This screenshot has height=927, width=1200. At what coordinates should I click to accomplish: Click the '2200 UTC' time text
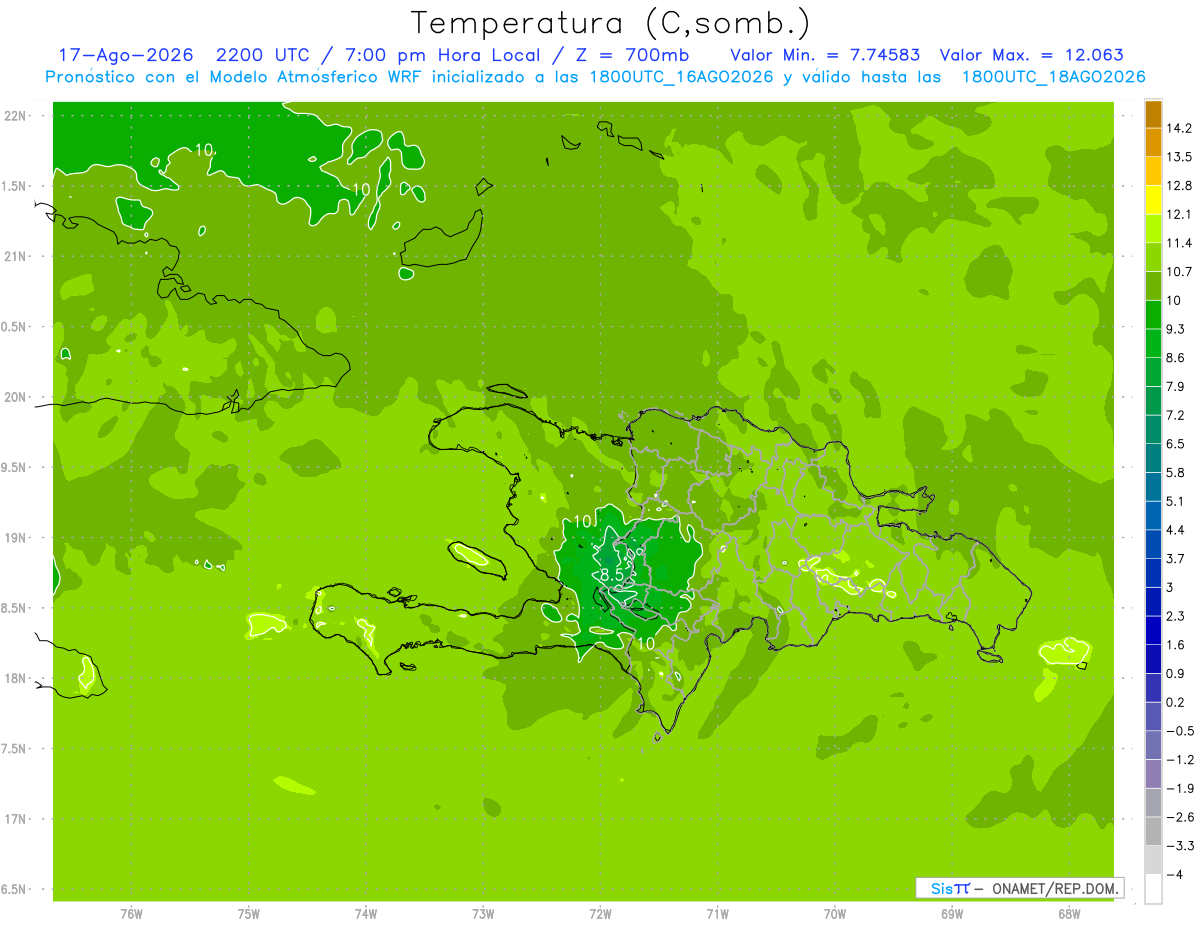(x=264, y=55)
